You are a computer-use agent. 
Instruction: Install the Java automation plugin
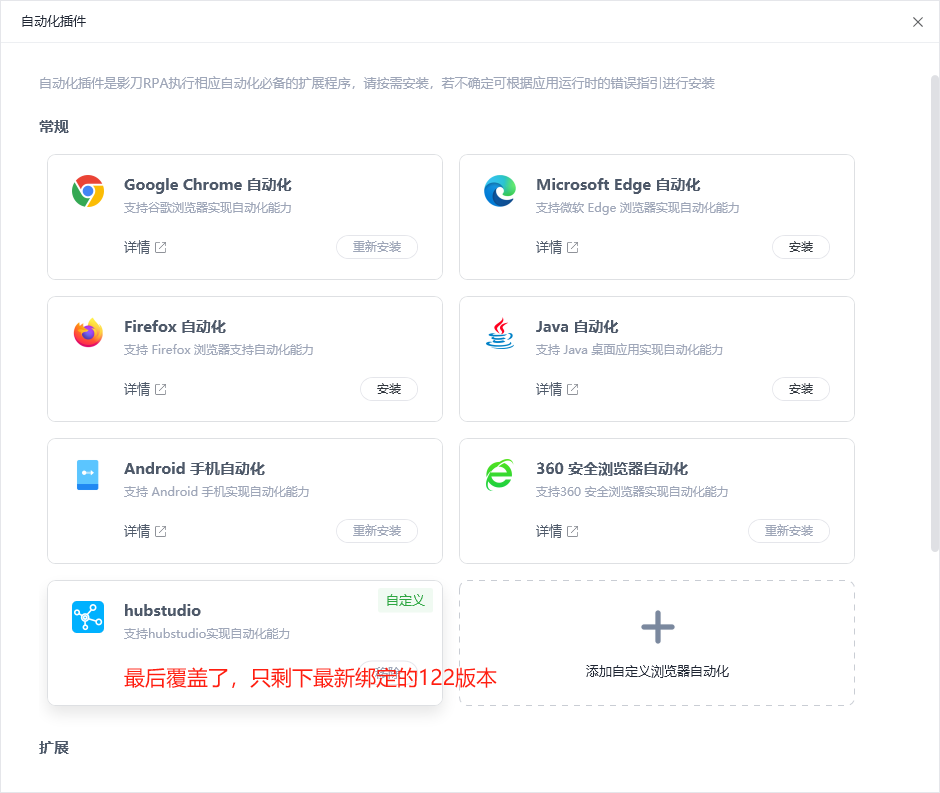tap(801, 389)
